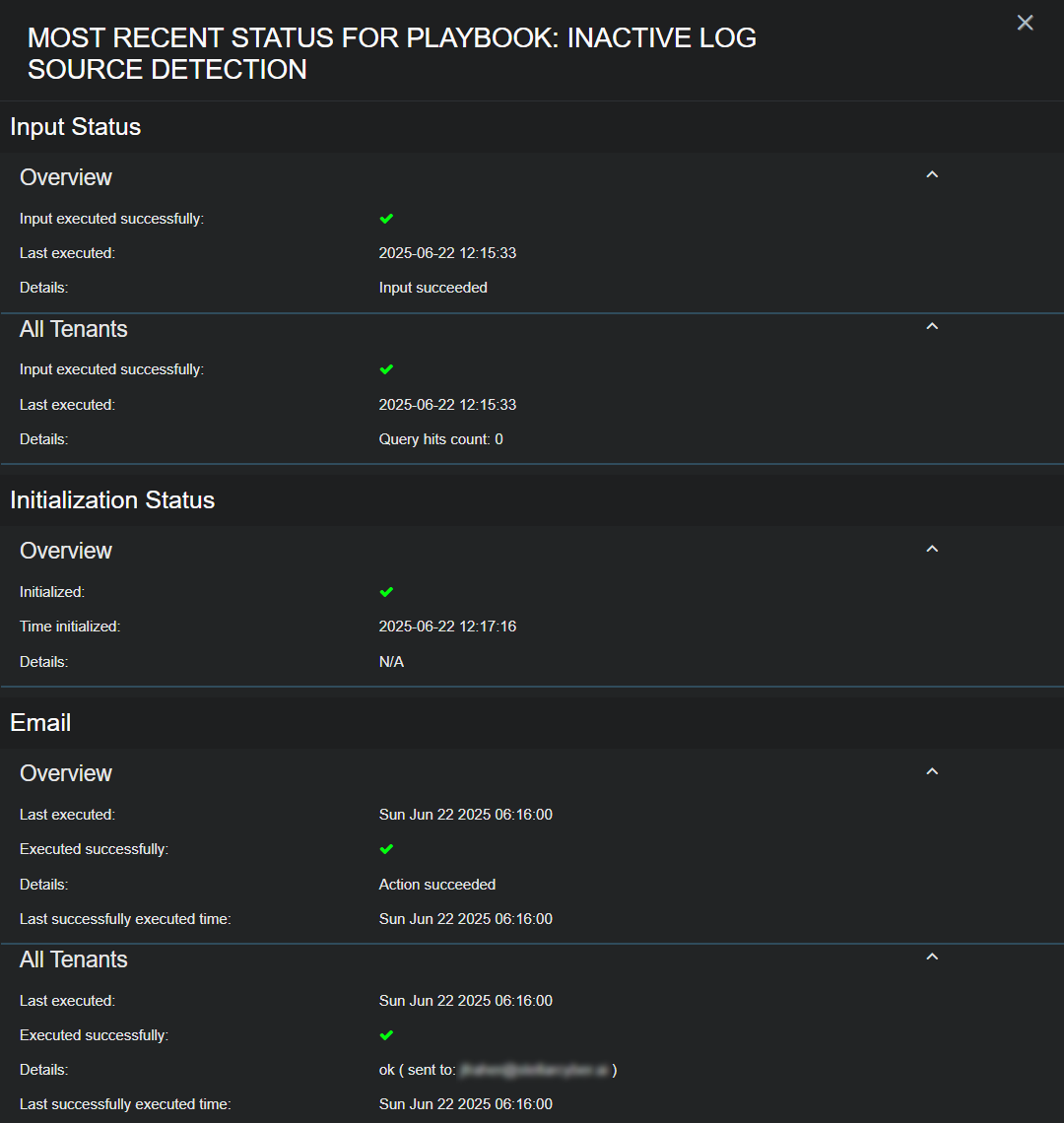Collapse the Initialization Status Overview chevron
The image size is (1064, 1123).
click(932, 549)
